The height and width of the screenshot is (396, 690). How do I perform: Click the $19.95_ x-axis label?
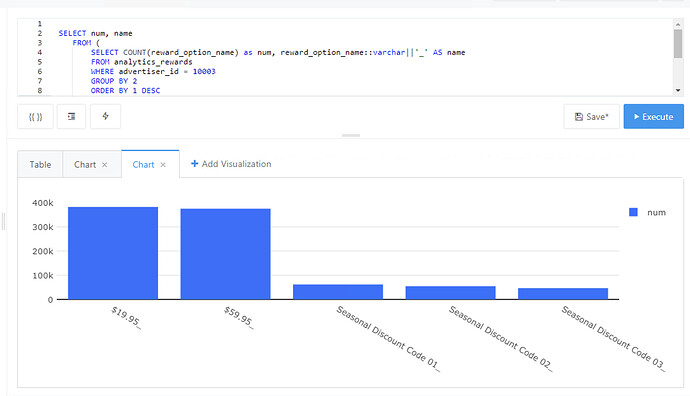tap(126, 318)
